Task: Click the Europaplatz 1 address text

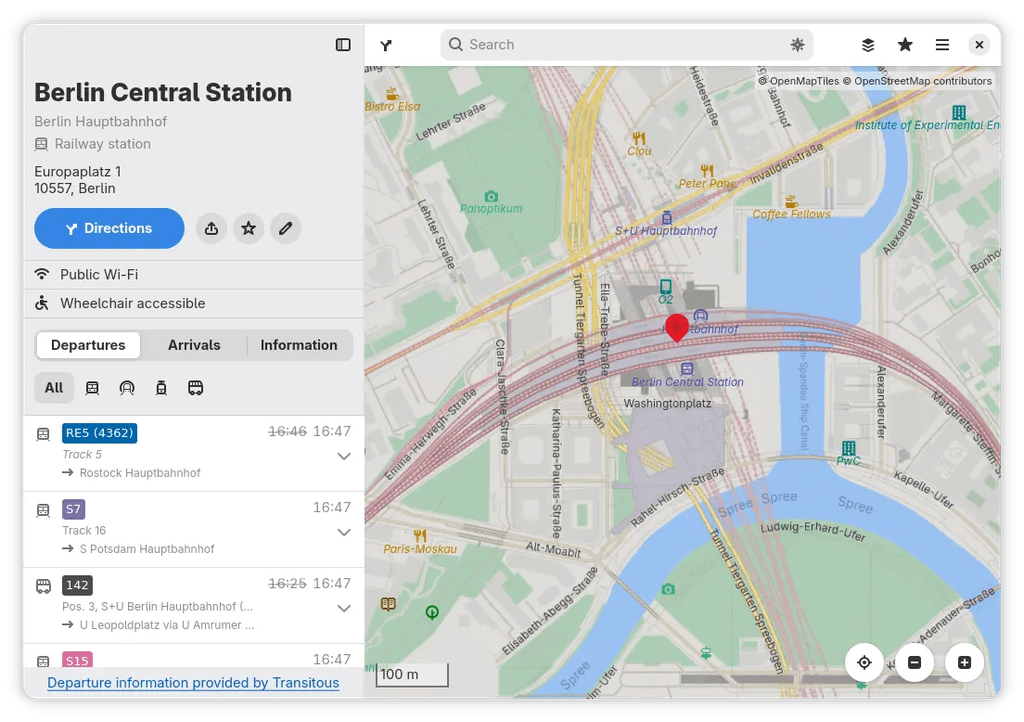Action: tap(78, 172)
